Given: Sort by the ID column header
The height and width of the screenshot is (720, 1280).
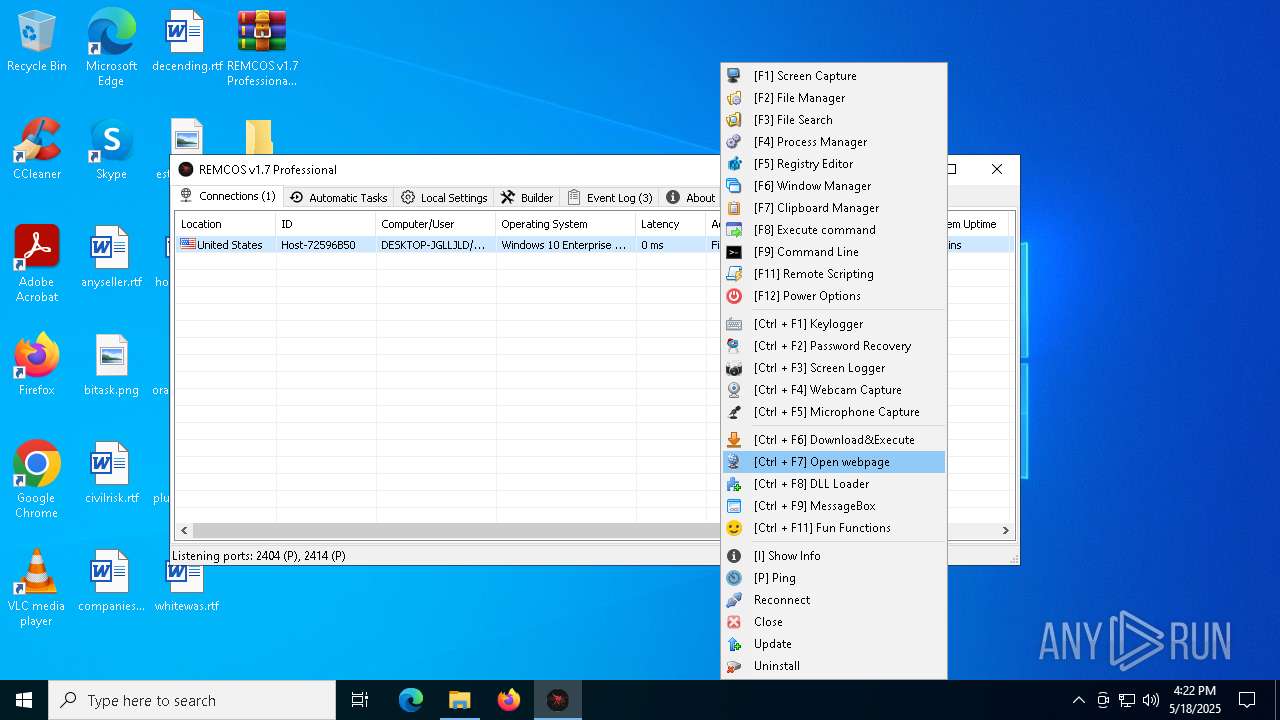Looking at the screenshot, I should coord(326,224).
